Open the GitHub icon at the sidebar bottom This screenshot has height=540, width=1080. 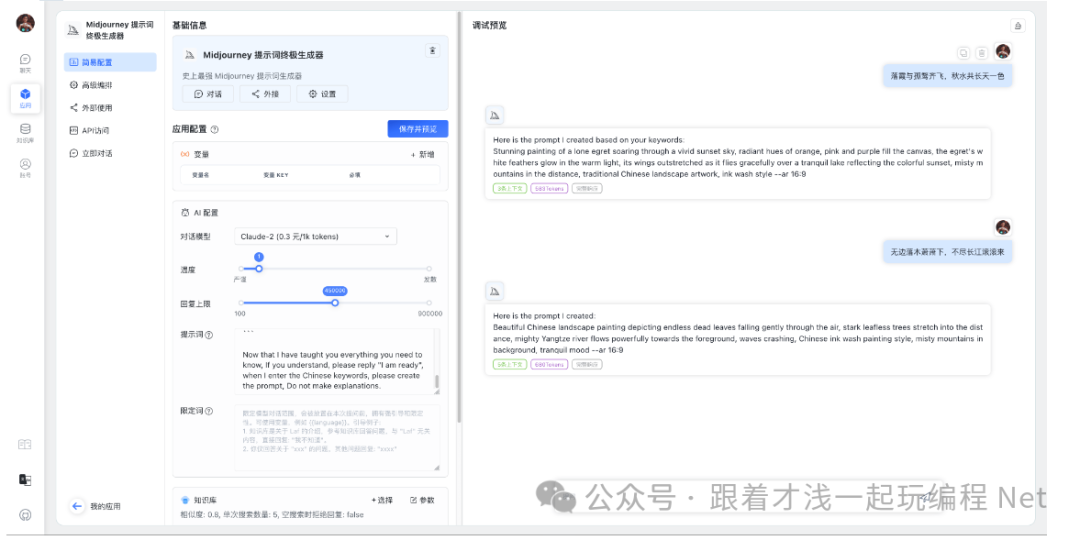point(25,515)
